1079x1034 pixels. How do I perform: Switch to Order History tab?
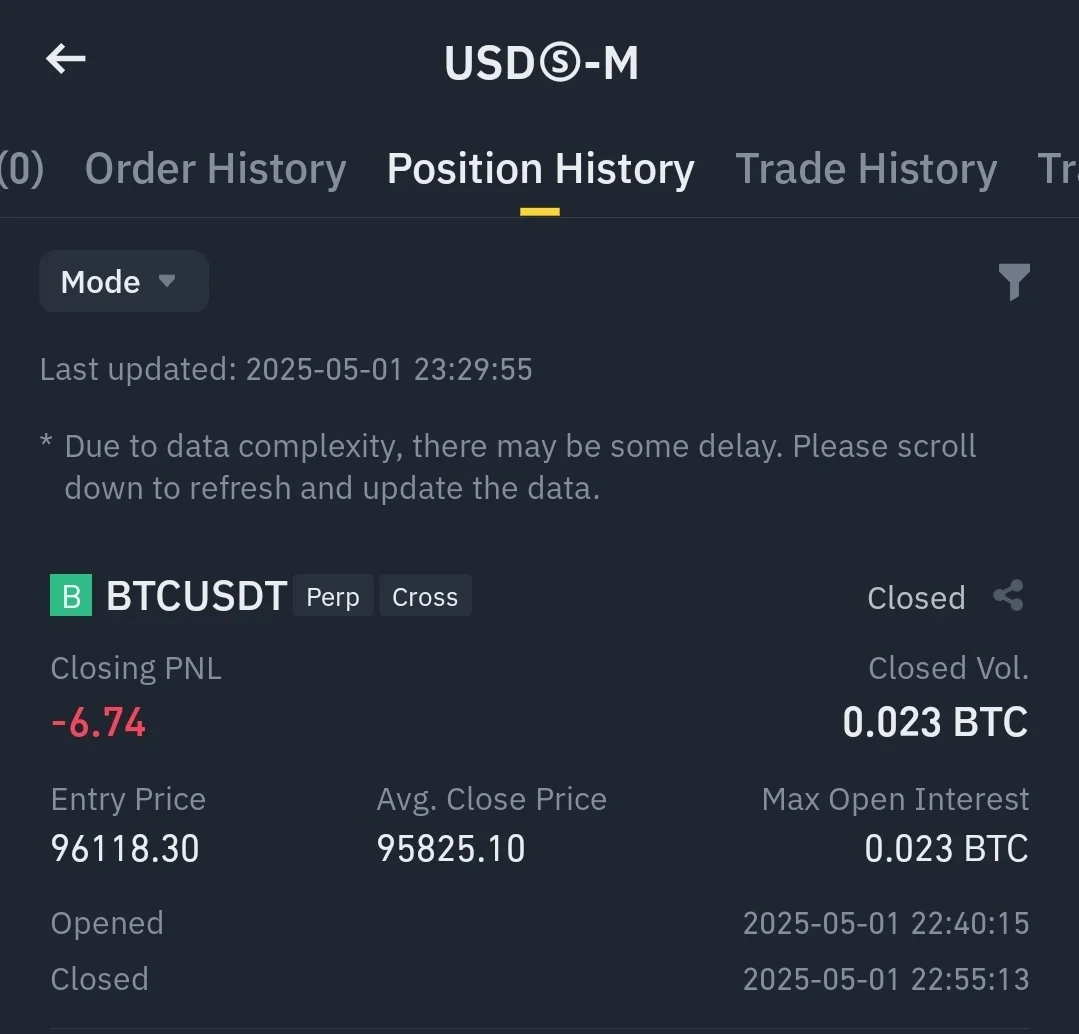point(215,169)
